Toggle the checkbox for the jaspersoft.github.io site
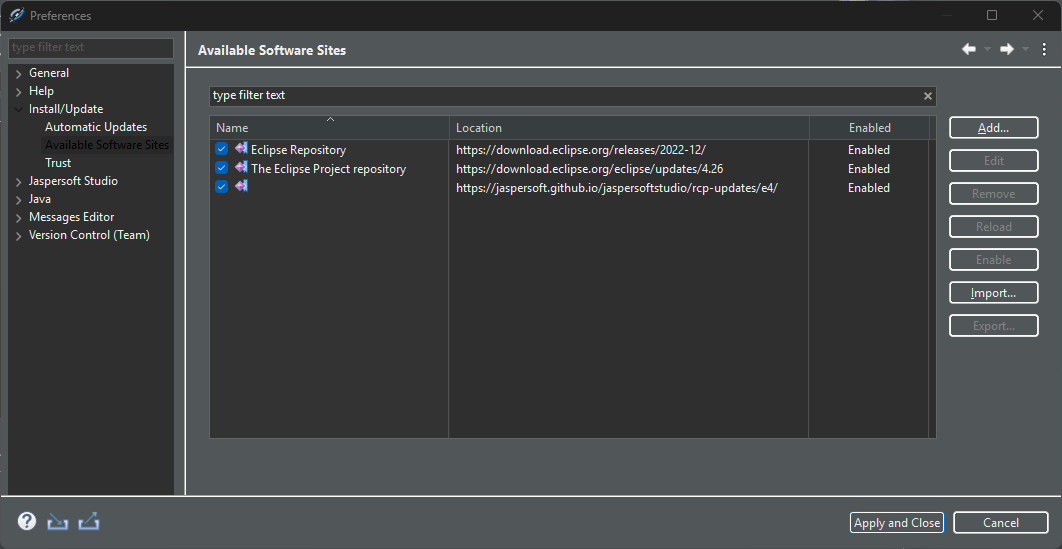Image resolution: width=1062 pixels, height=549 pixels. tap(221, 187)
